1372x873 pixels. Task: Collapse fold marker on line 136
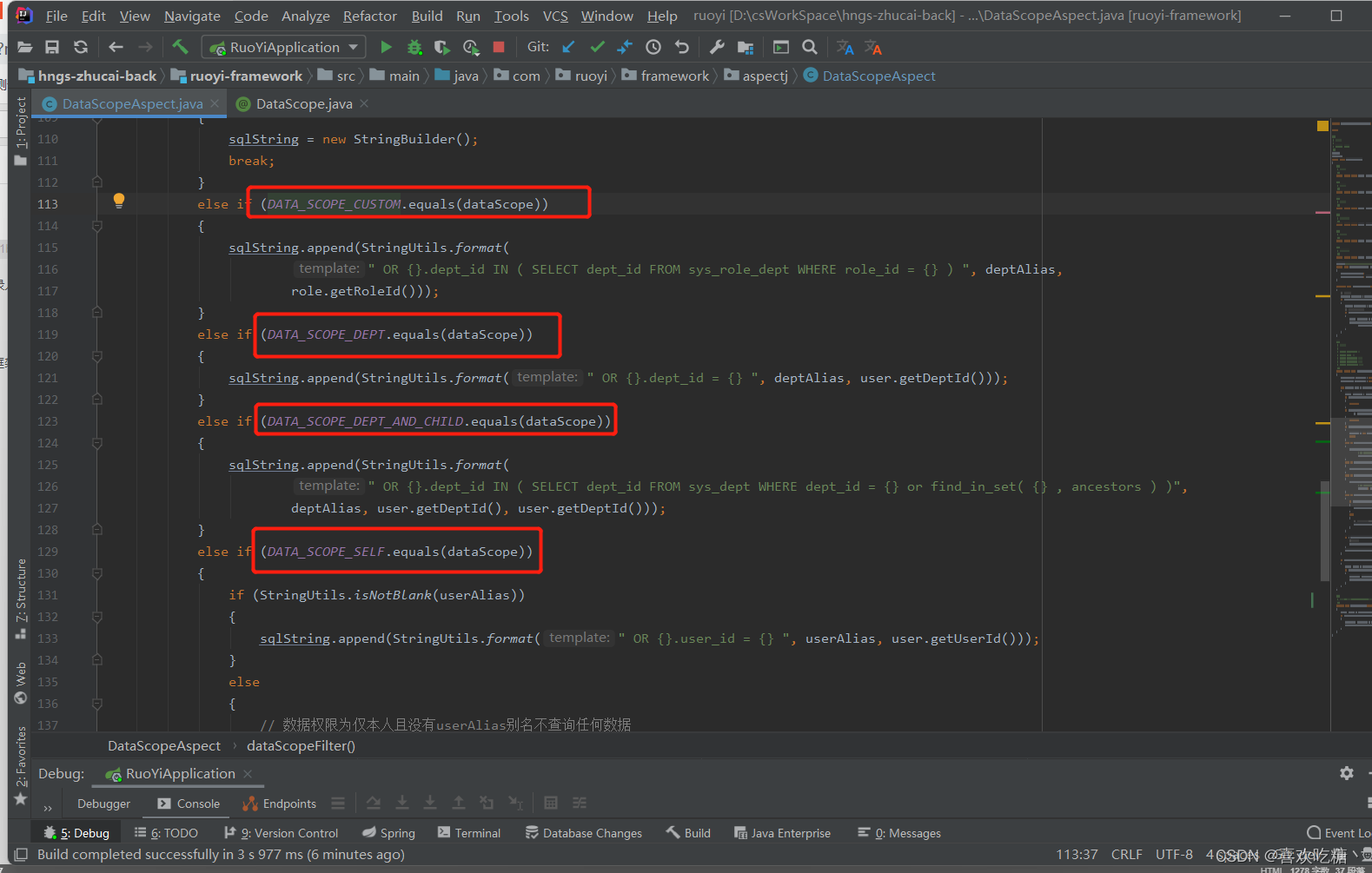tap(97, 704)
